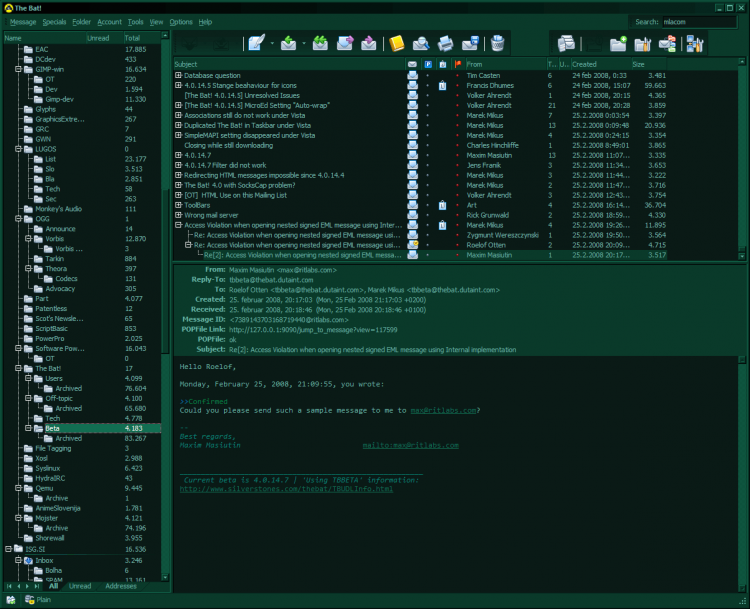Image resolution: width=750 pixels, height=609 pixels.
Task: Print the current message
Action: point(445,43)
